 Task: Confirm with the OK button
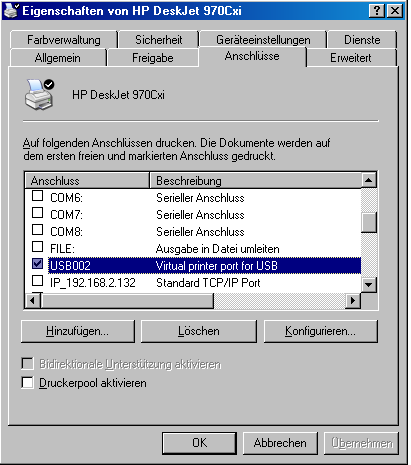(199, 443)
